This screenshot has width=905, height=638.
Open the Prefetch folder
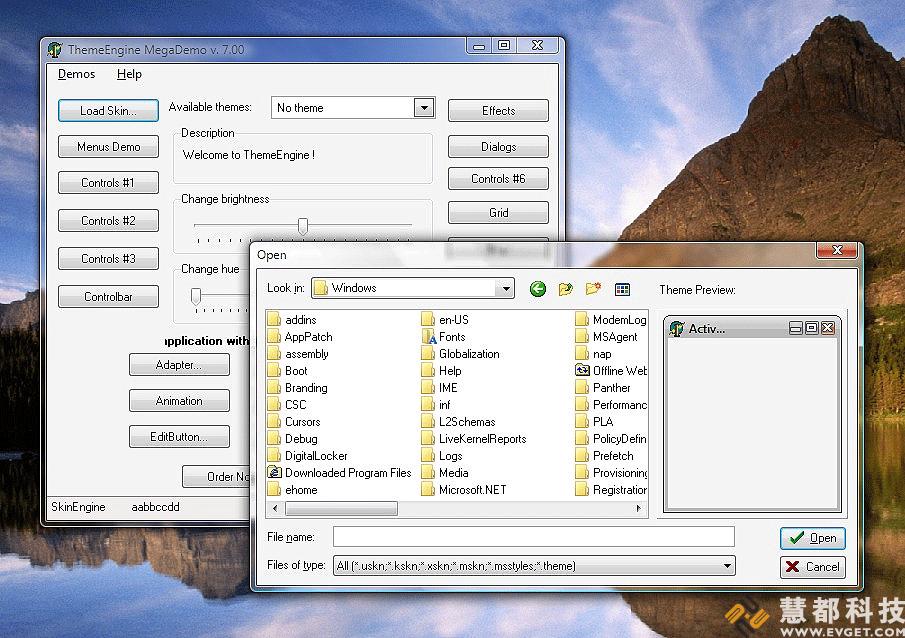pyautogui.click(x=605, y=456)
